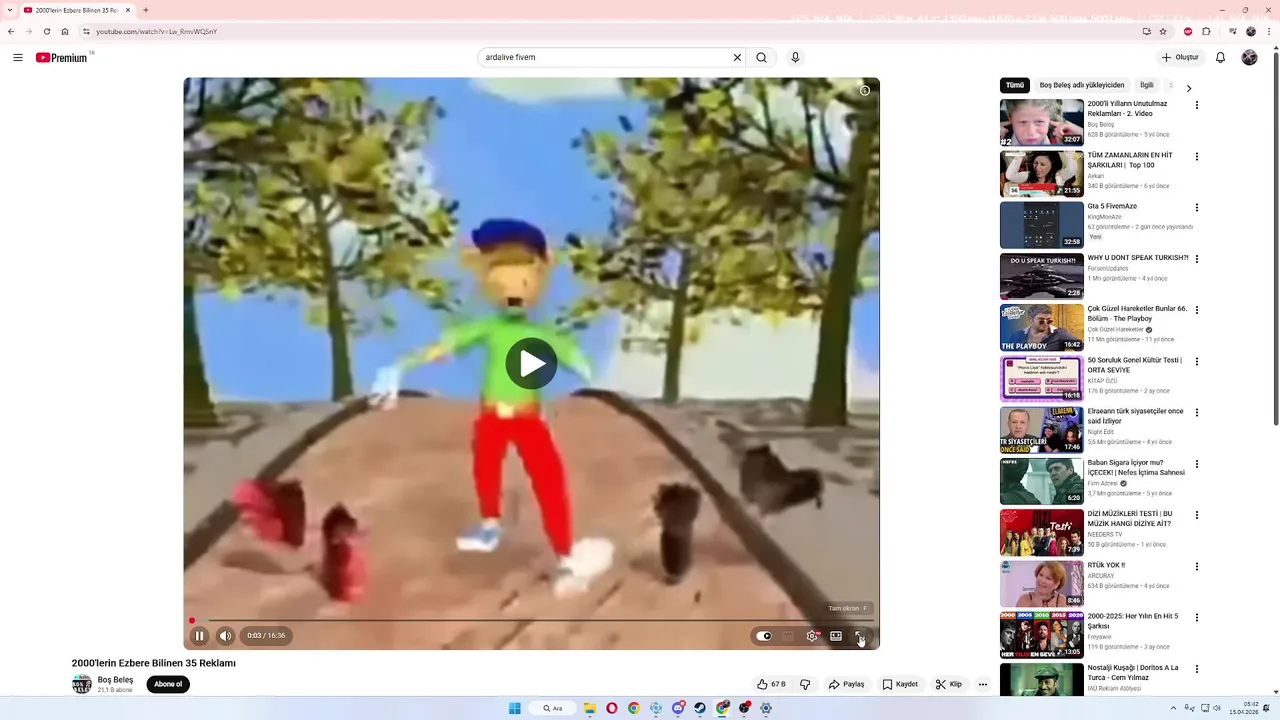Go back in browser history
This screenshot has height=720, width=1280.
pos(11,31)
